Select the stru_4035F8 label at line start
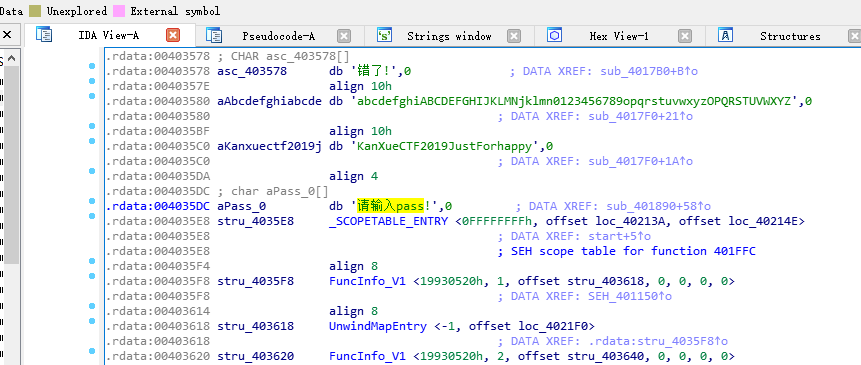861x365 pixels. click(255, 281)
